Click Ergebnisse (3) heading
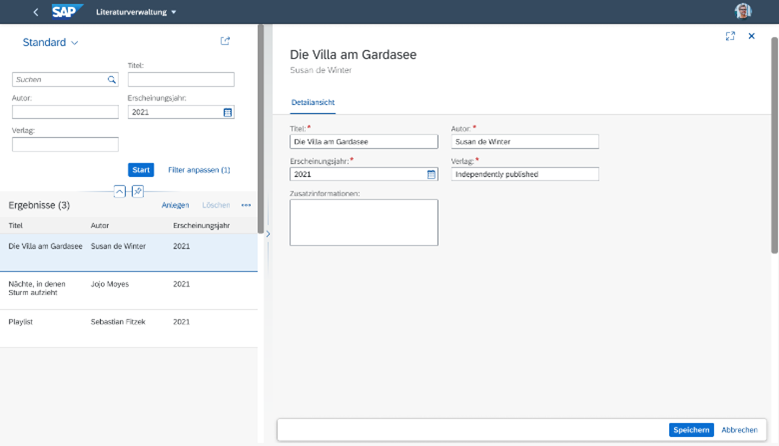Viewport: 779px width, 446px height. (x=39, y=205)
